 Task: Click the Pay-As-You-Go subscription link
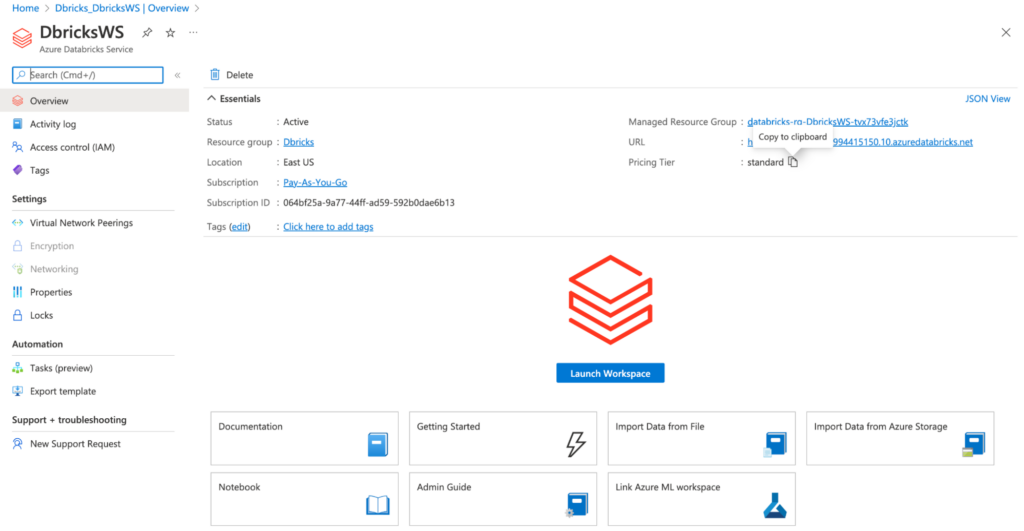315,183
